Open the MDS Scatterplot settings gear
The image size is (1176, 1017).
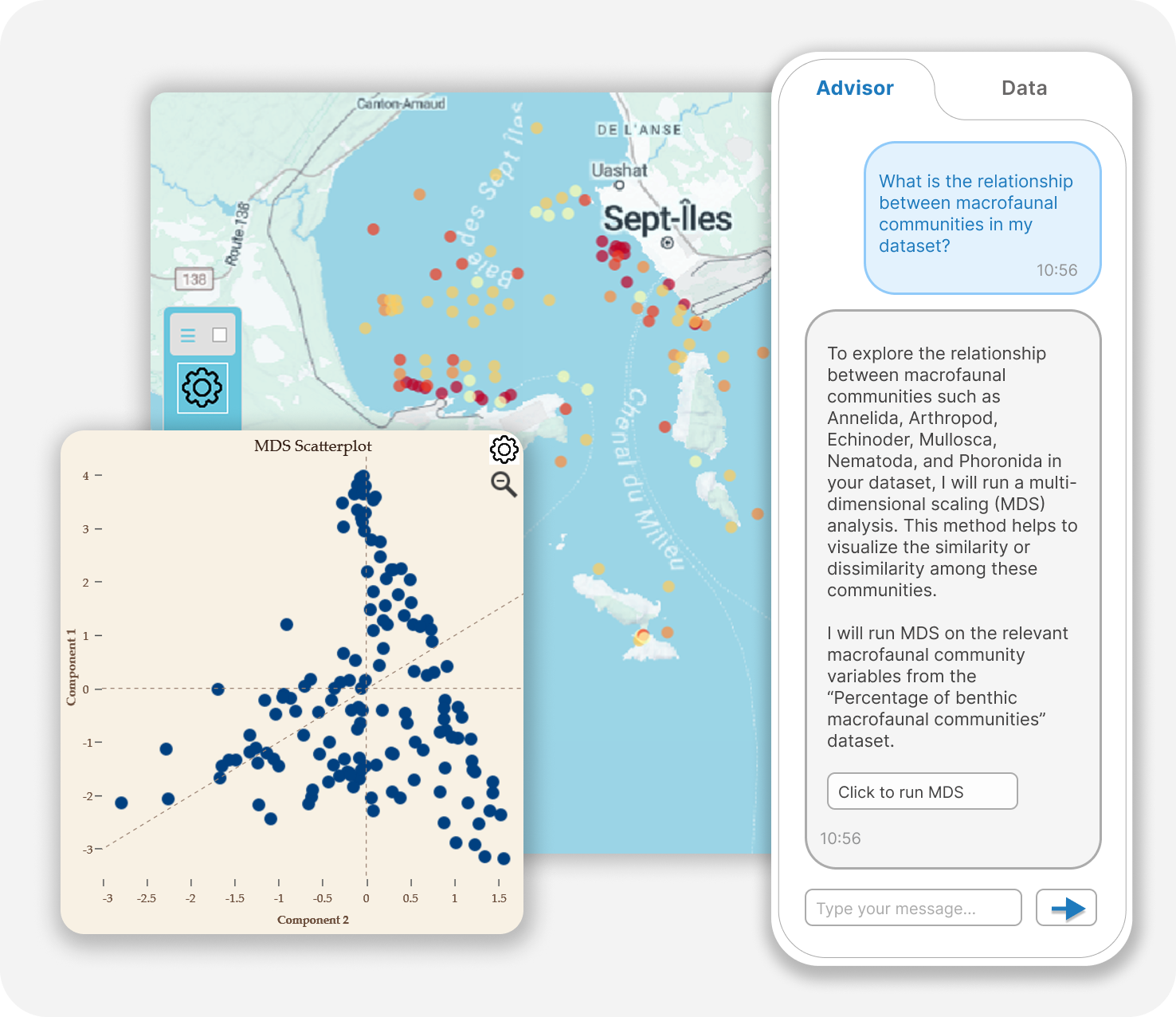504,450
